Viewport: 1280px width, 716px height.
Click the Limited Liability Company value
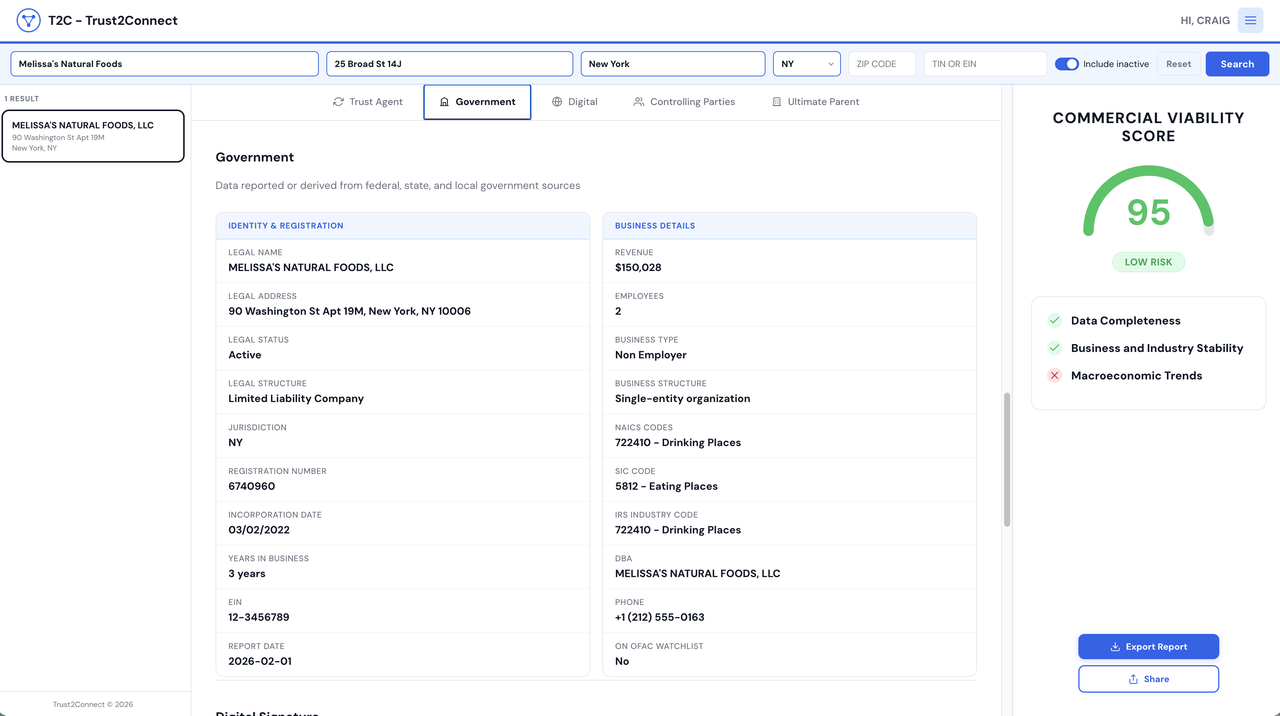click(x=296, y=399)
